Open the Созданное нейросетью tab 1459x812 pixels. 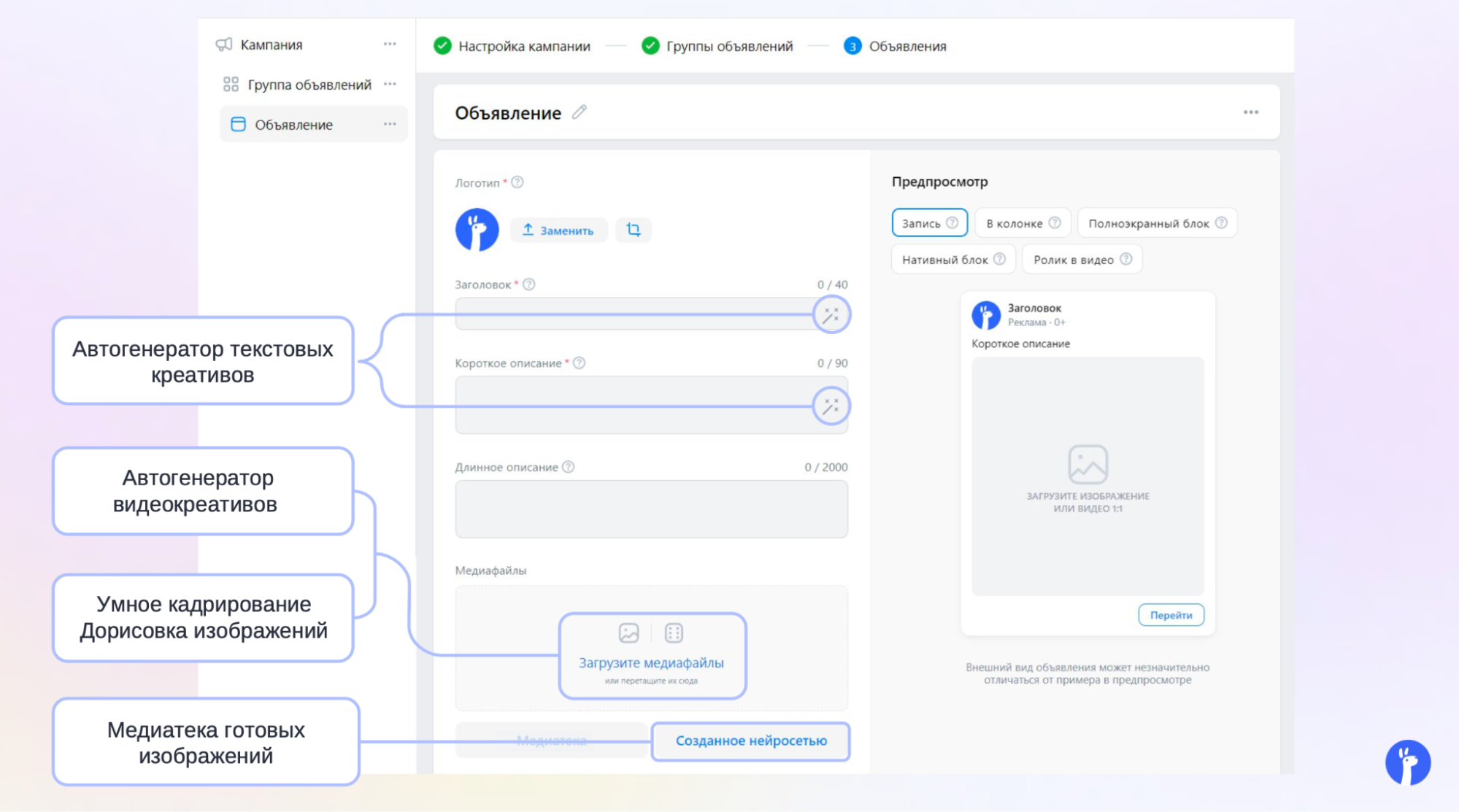coord(751,741)
